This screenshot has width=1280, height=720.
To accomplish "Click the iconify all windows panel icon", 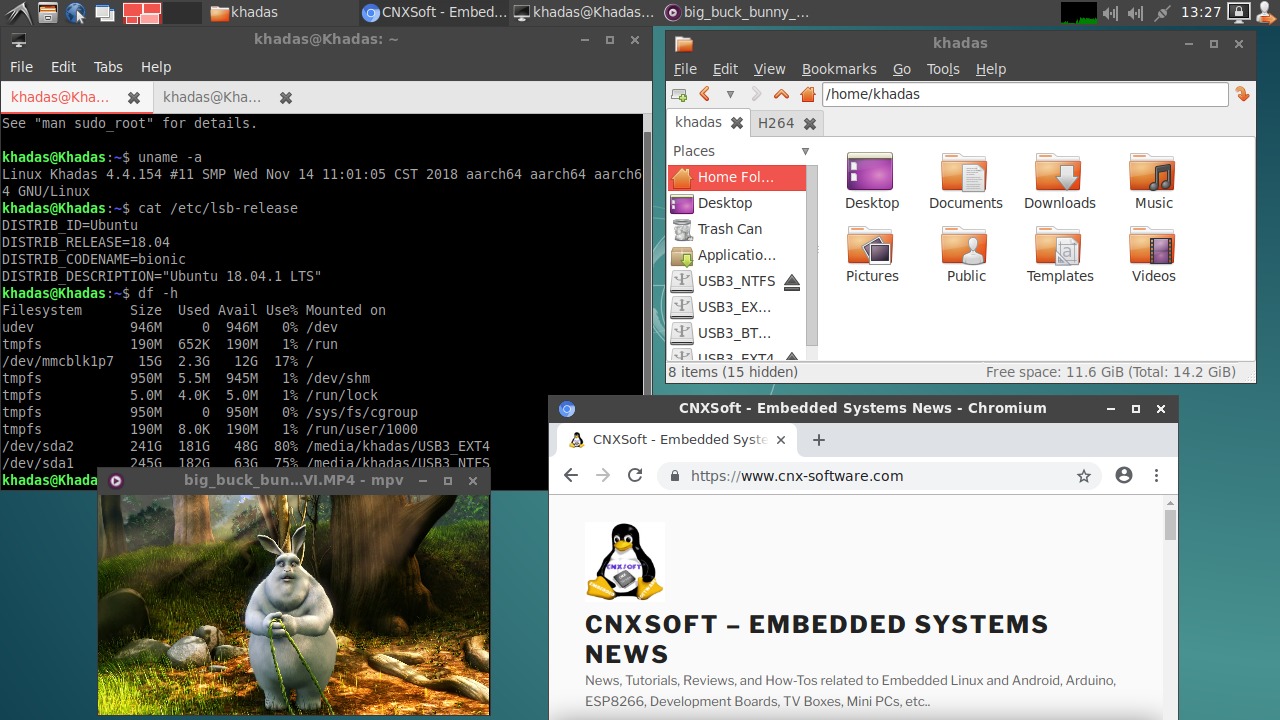I will [104, 13].
